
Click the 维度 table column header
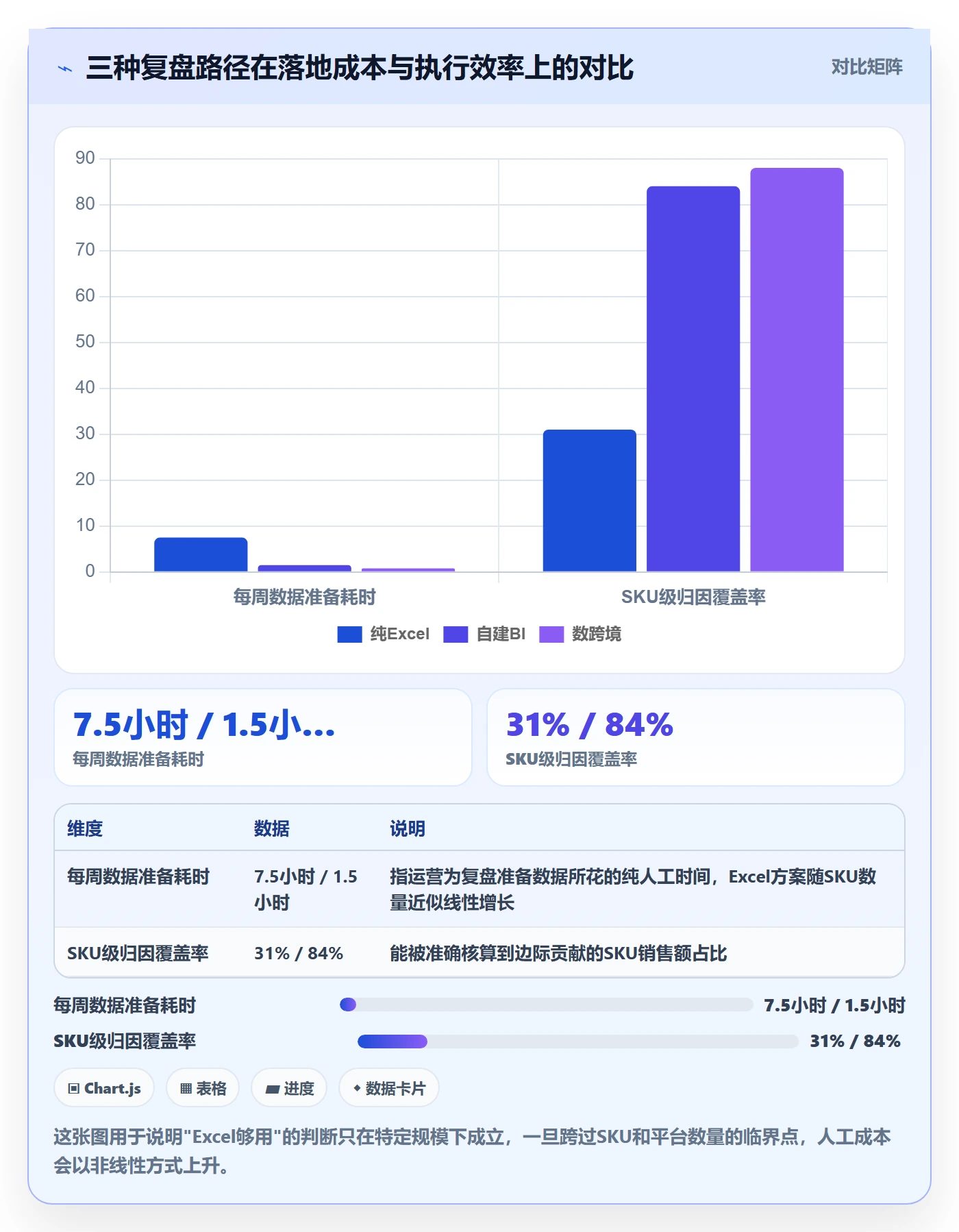tap(85, 828)
